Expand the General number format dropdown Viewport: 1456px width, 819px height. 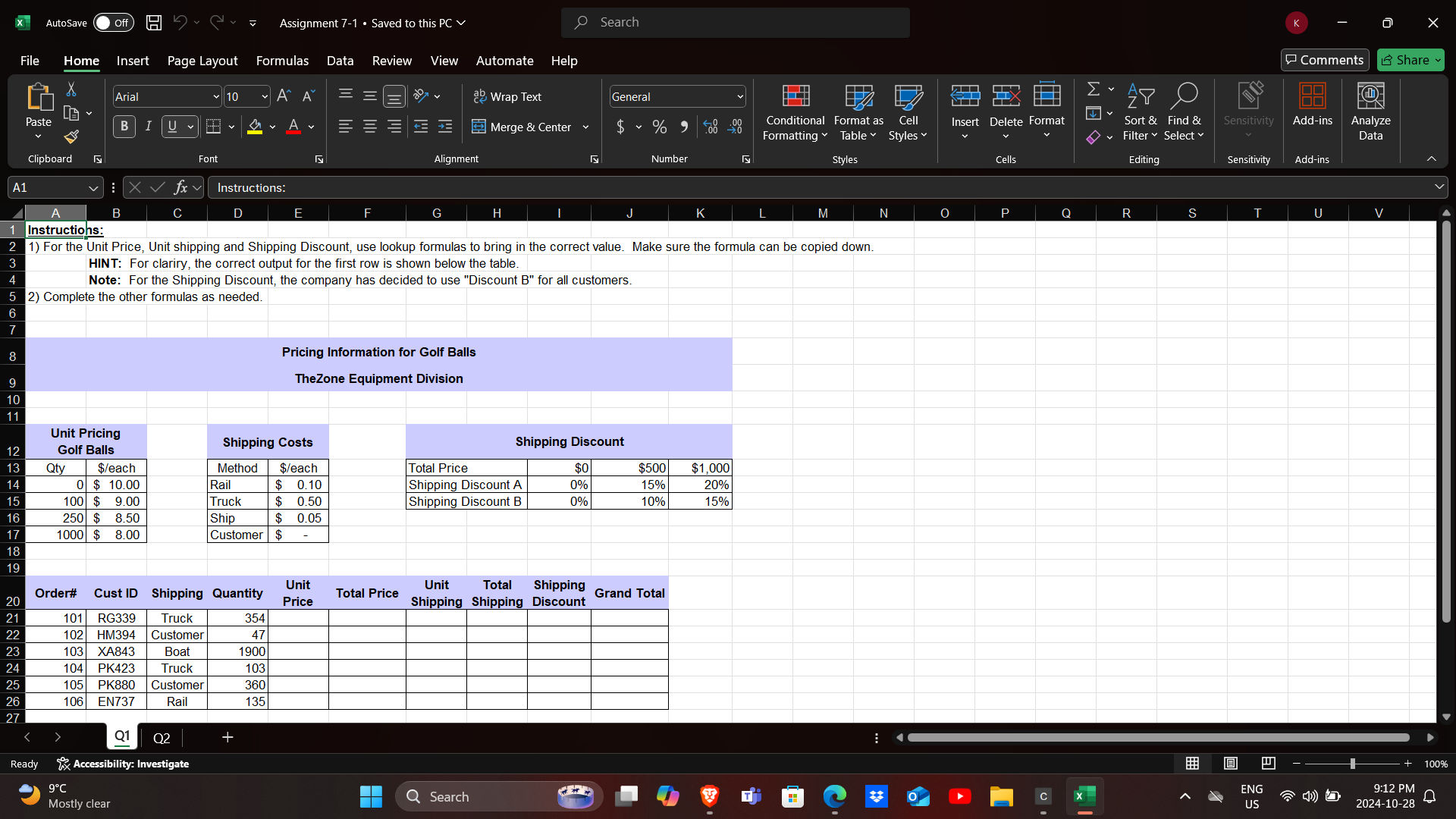tap(739, 97)
